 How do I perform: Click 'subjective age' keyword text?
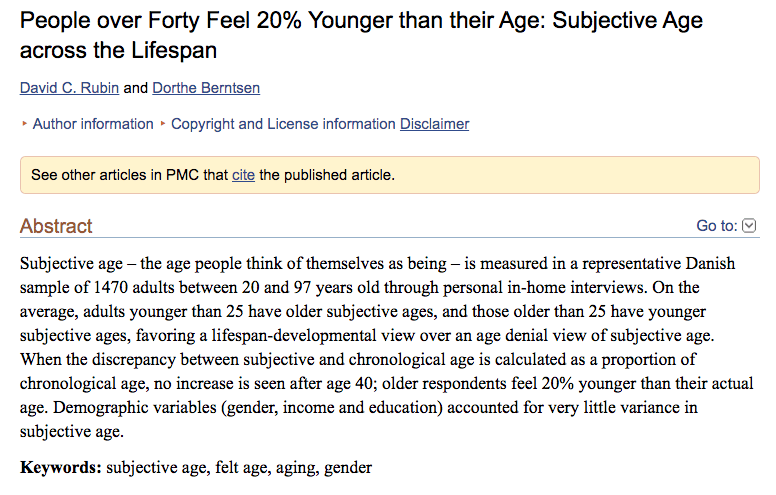click(158, 467)
